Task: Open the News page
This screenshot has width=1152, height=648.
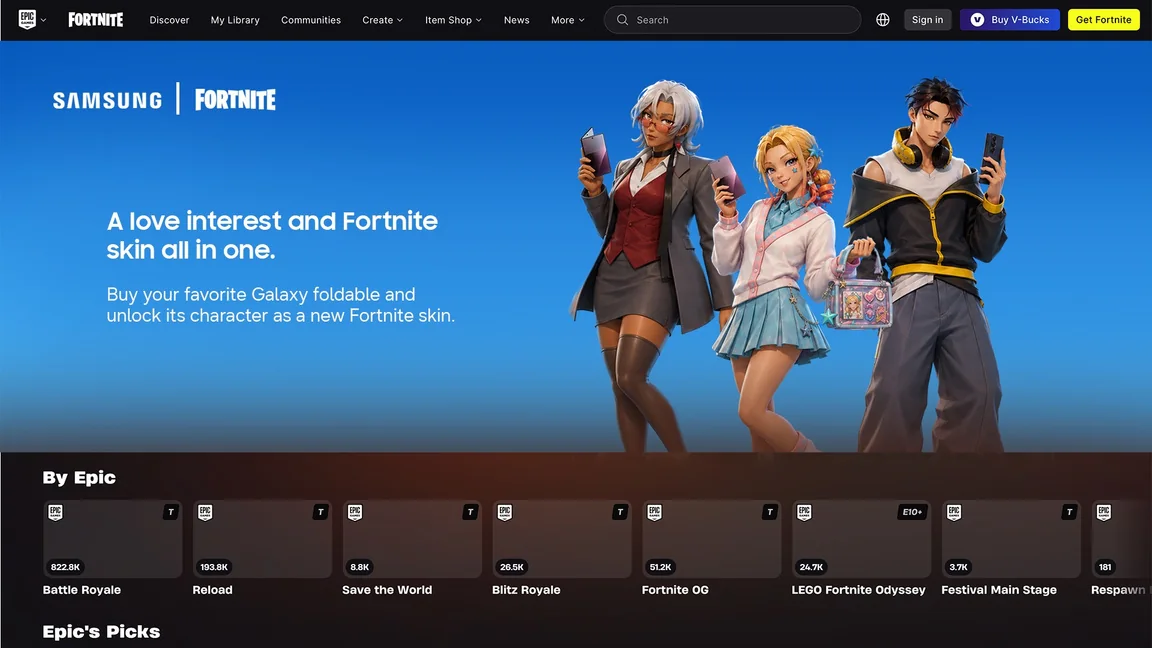Action: [516, 20]
